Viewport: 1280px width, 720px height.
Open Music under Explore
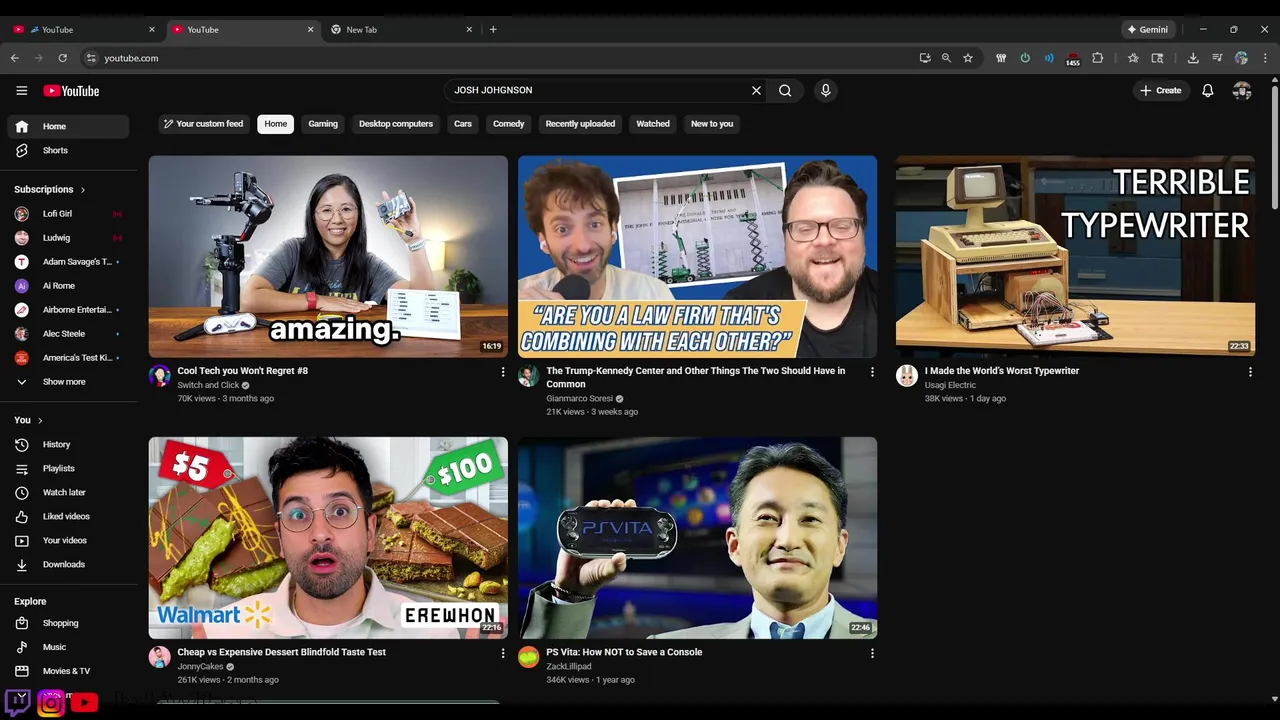[x=68, y=647]
